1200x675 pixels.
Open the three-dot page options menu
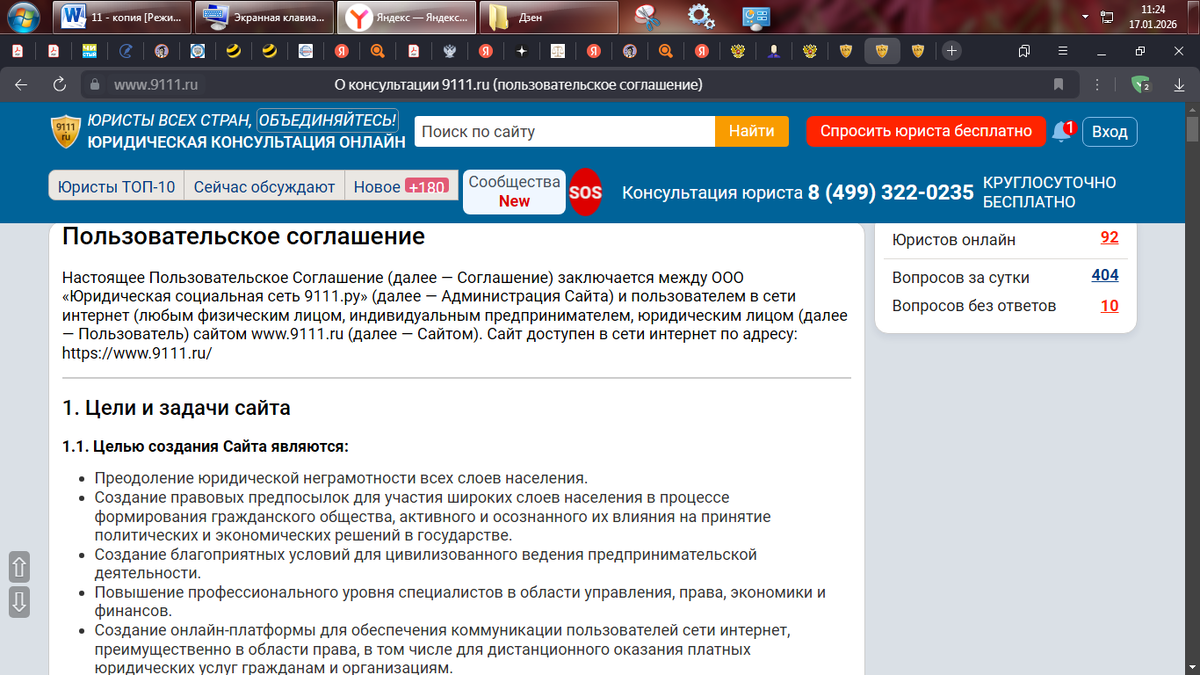(x=1097, y=85)
